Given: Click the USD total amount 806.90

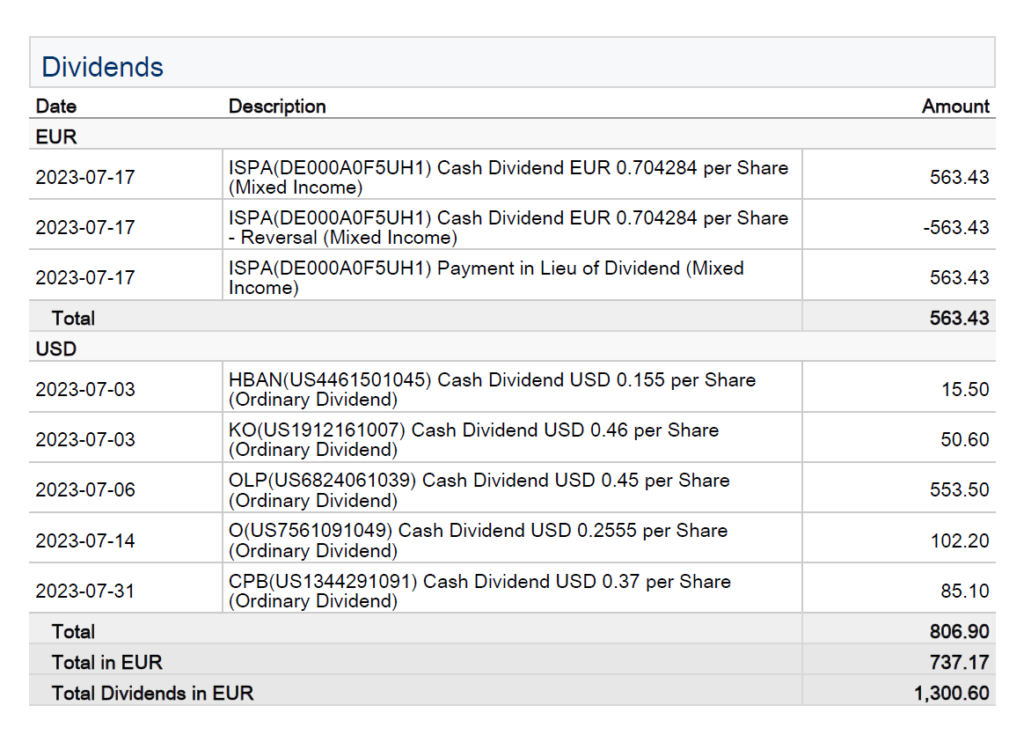Looking at the screenshot, I should 959,632.
